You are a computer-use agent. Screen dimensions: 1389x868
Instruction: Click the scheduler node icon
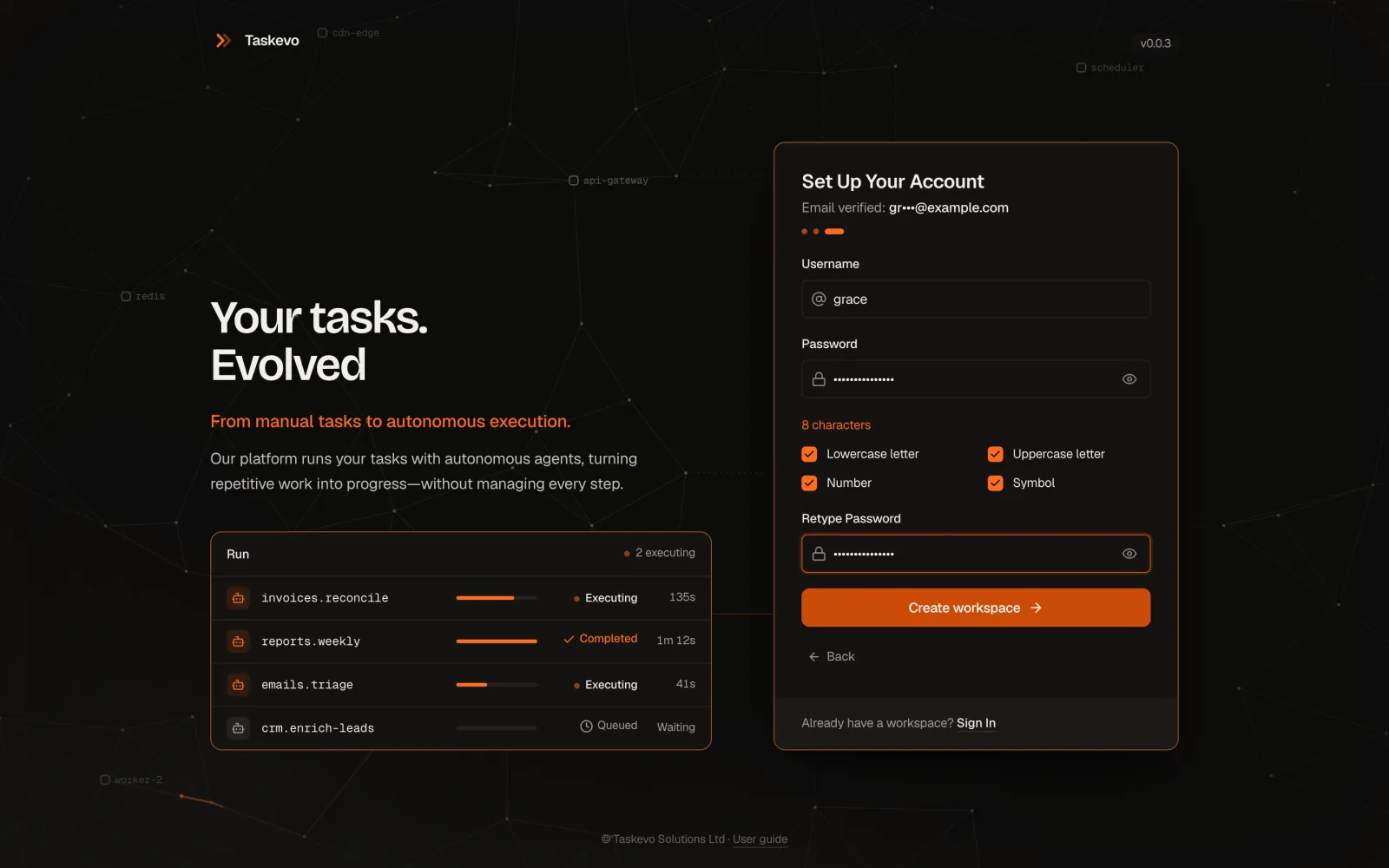(1081, 68)
